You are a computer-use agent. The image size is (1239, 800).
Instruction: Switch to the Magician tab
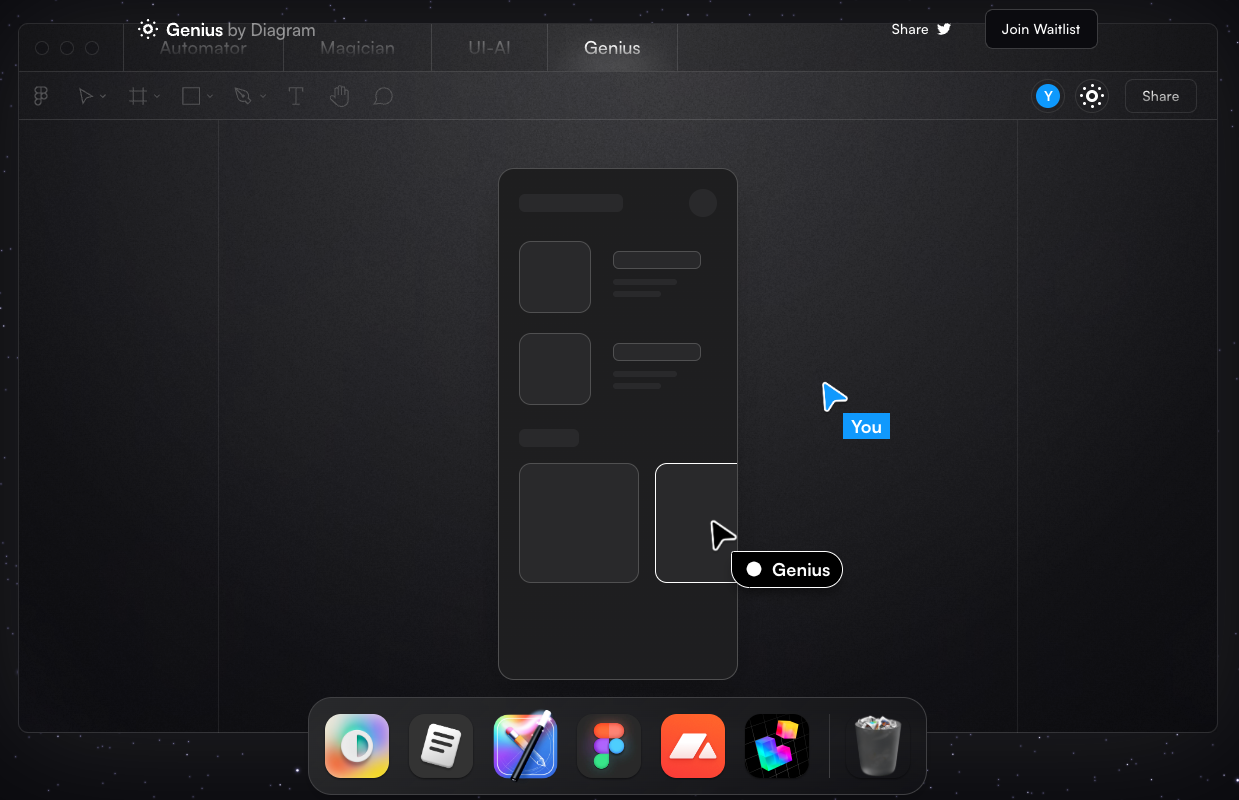pos(357,48)
